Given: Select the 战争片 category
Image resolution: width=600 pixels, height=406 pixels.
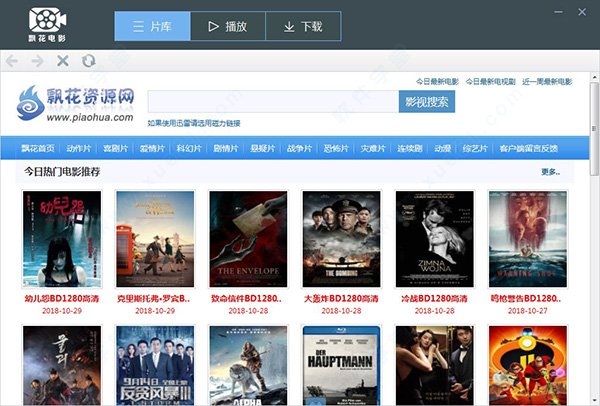Looking at the screenshot, I should [x=299, y=148].
